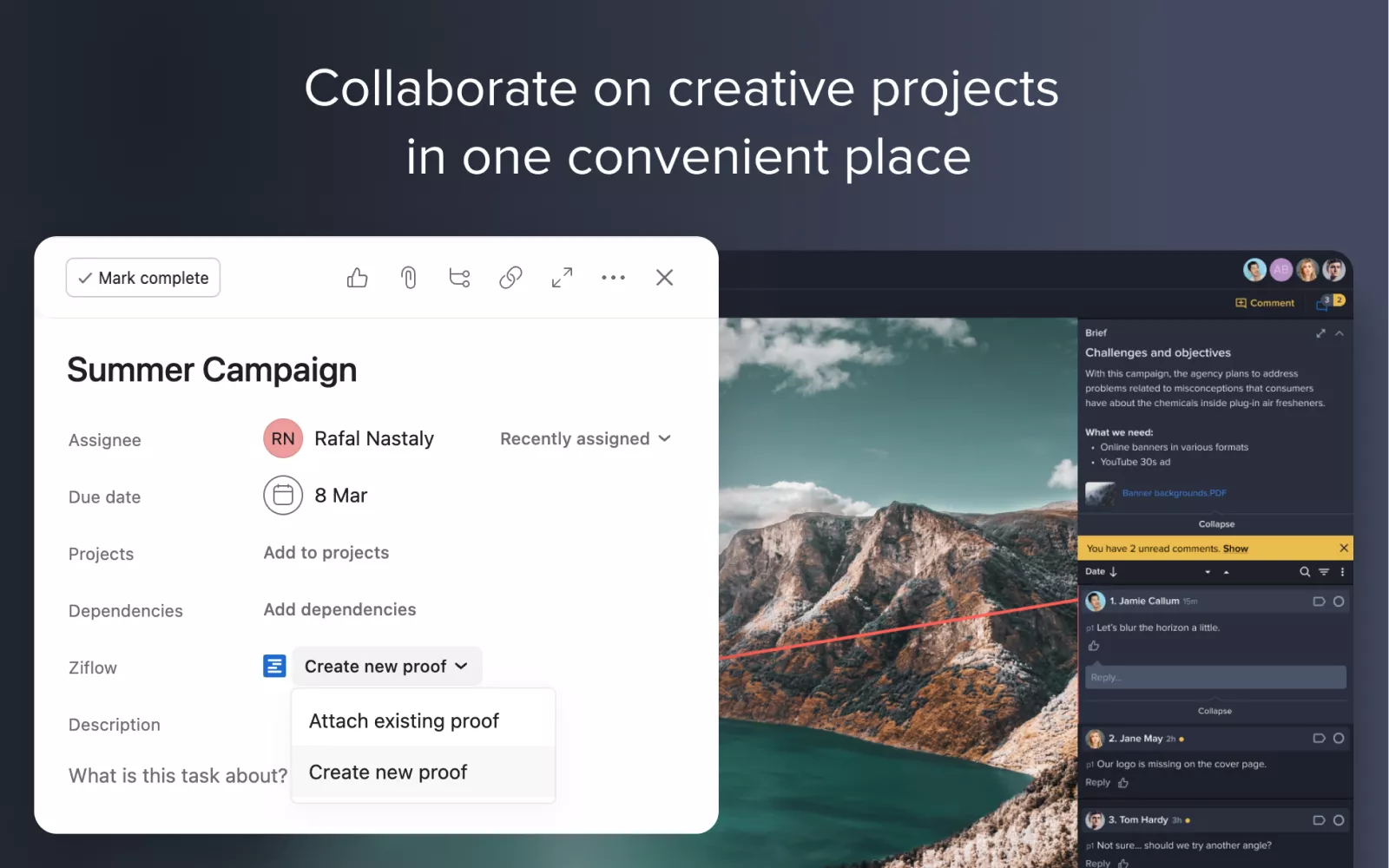Mark Jamie Callum's comment resolved circle
Viewport: 1389px width, 868px height.
tap(1339, 602)
